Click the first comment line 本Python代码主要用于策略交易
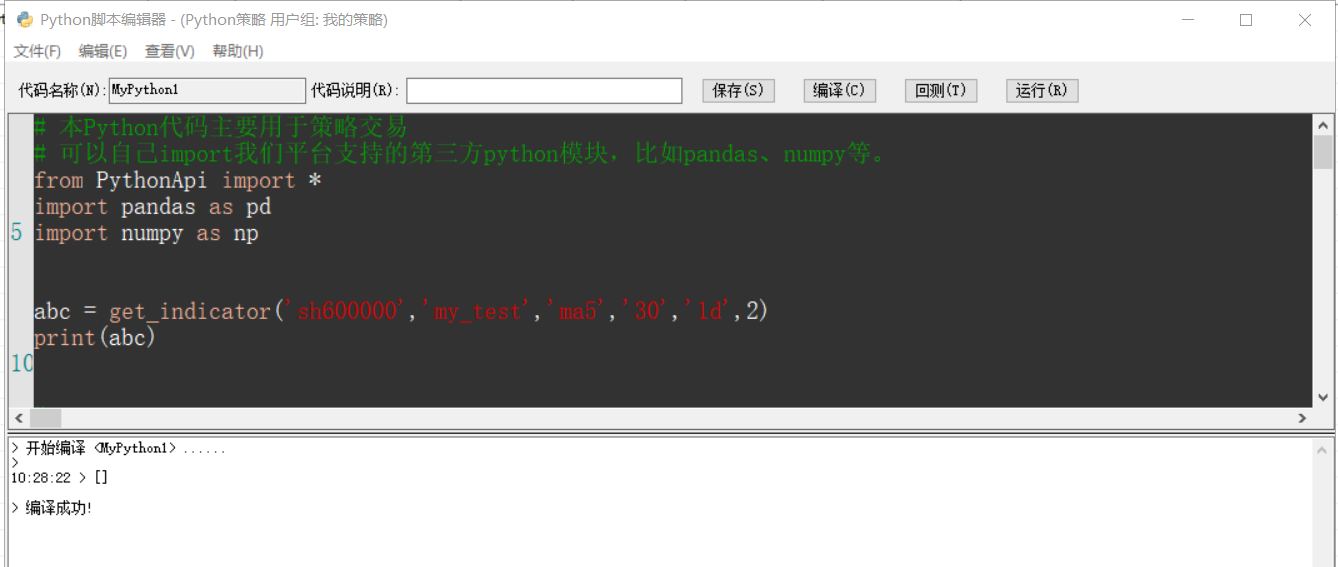Image resolution: width=1338 pixels, height=567 pixels. (x=221, y=128)
